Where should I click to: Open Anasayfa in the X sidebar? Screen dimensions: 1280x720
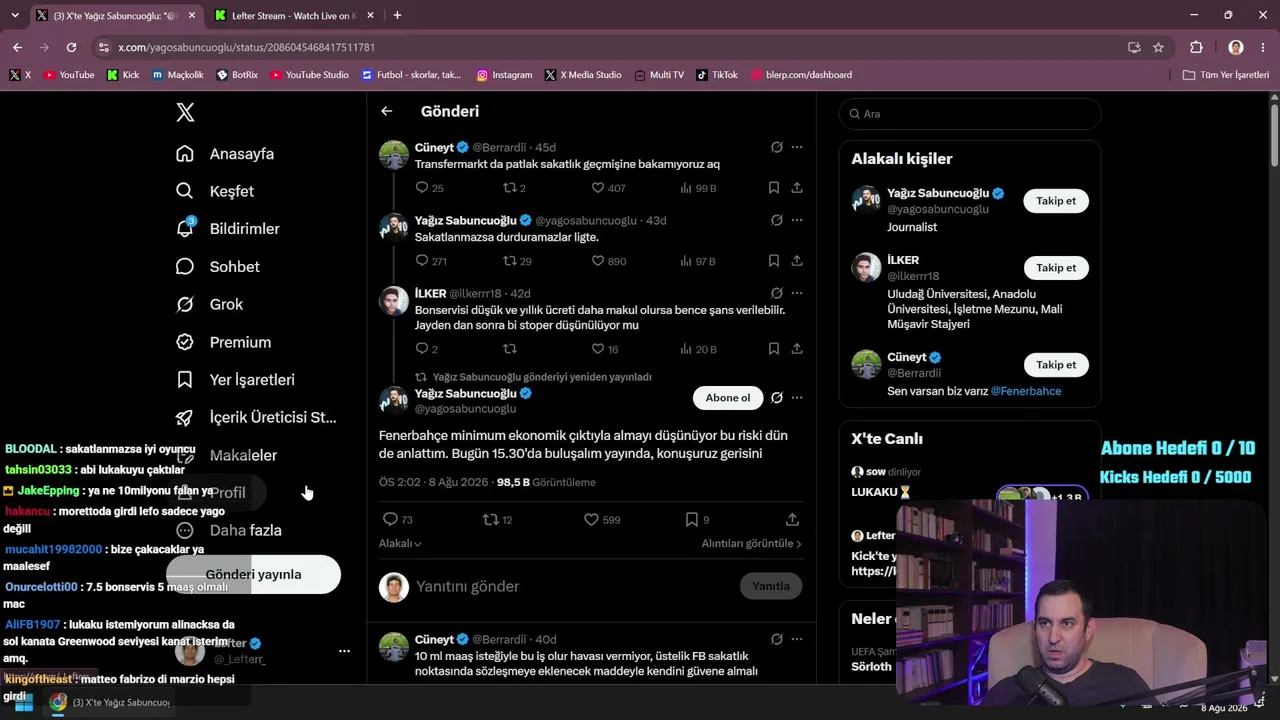click(224, 154)
